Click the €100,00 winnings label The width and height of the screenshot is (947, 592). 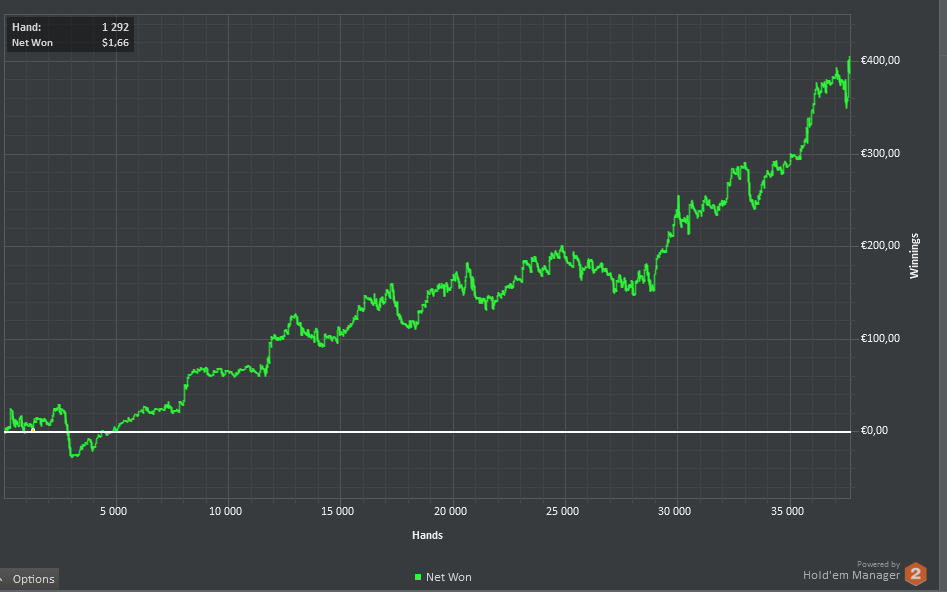tap(880, 338)
